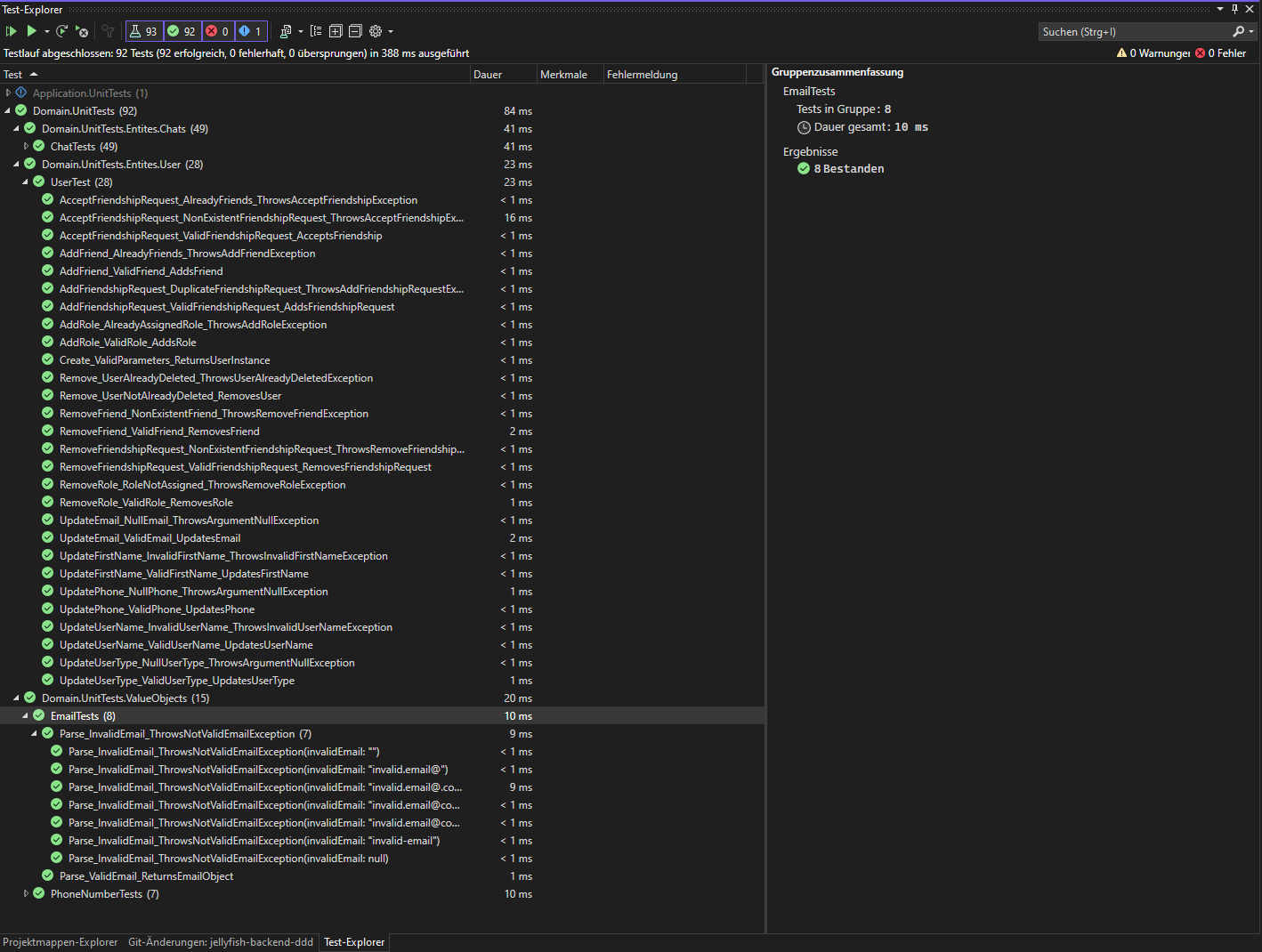This screenshot has height=952, width=1262.
Task: Open Test Explorer settings gear
Action: point(376,31)
